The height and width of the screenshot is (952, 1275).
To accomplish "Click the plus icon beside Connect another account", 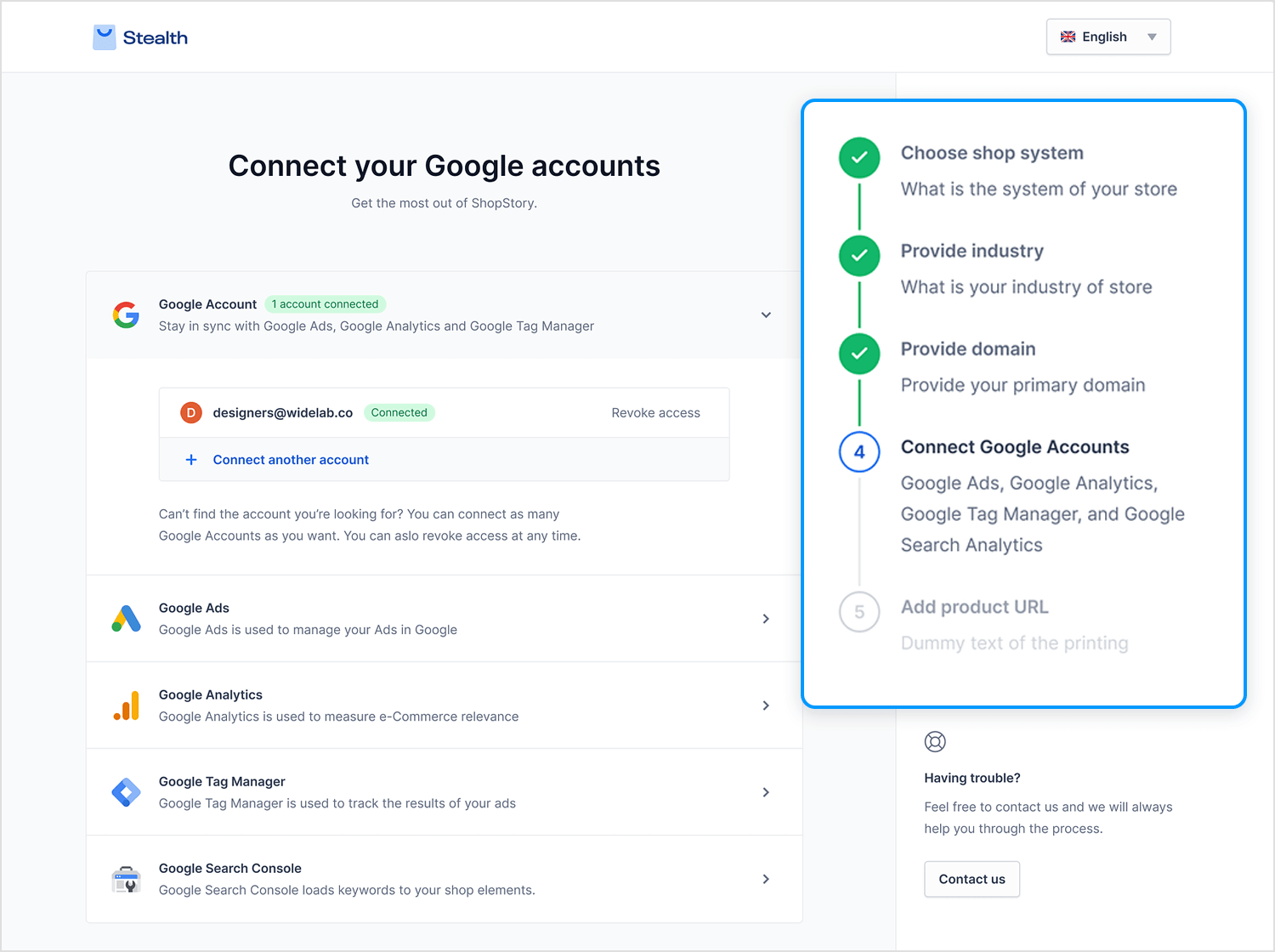I will click(191, 460).
